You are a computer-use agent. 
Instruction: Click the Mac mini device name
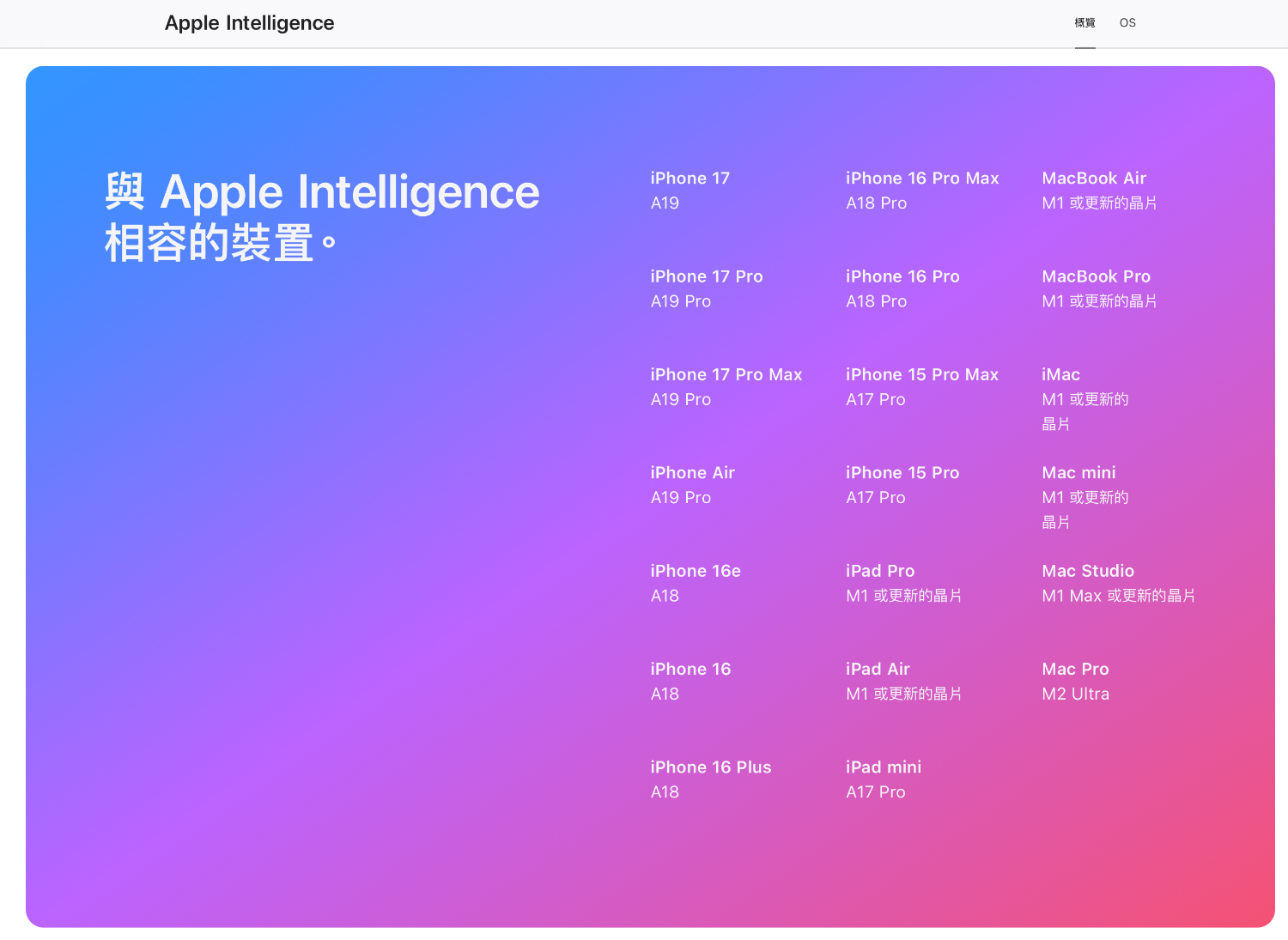pos(1078,473)
